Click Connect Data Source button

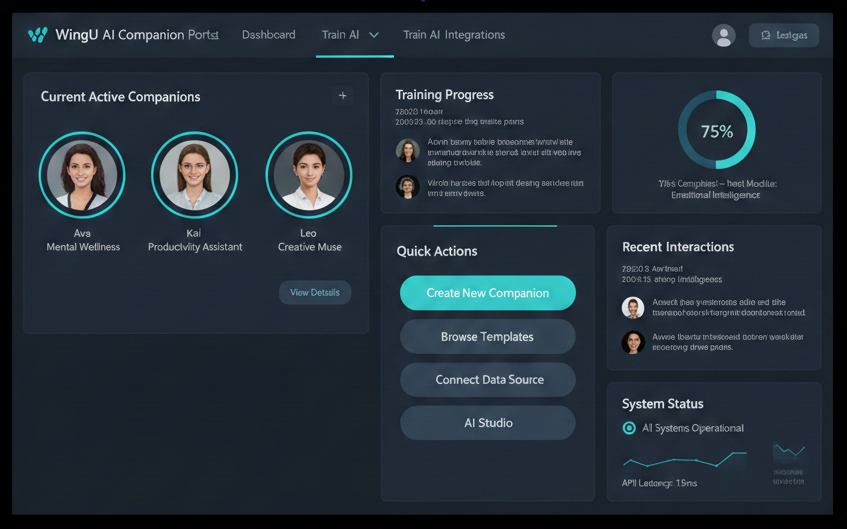tap(487, 380)
